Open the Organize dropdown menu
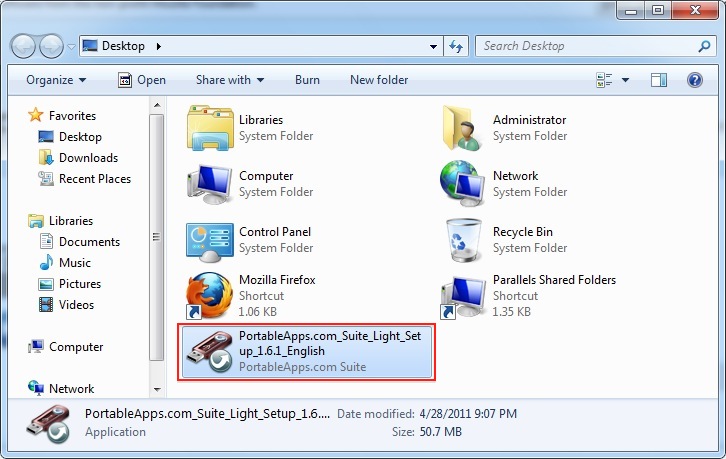 pos(56,80)
